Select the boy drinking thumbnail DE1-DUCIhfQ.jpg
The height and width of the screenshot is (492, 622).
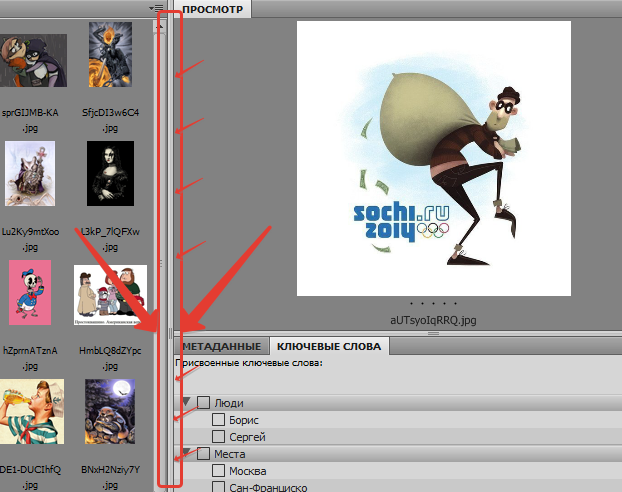pos(32,412)
